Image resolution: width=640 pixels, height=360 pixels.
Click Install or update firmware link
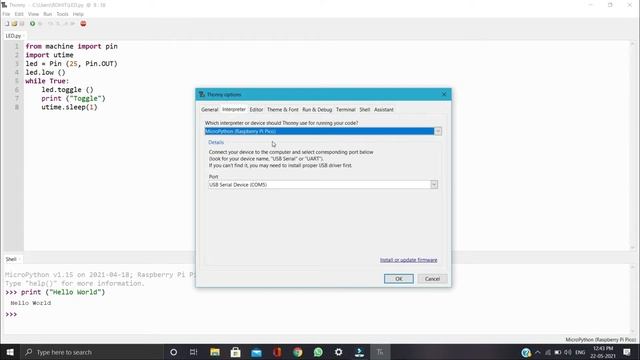point(409,260)
